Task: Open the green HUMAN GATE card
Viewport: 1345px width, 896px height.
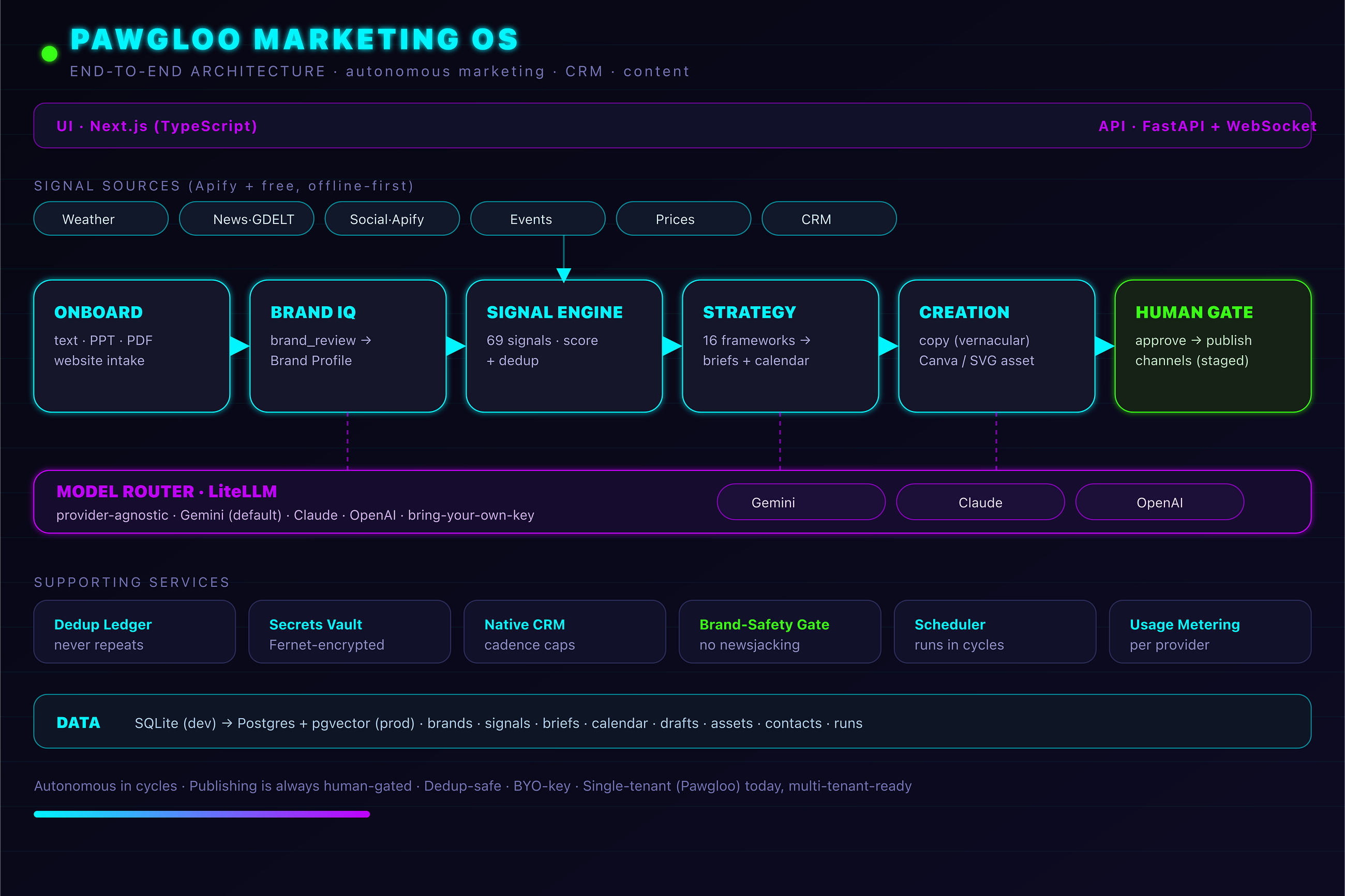Action: pos(1213,346)
